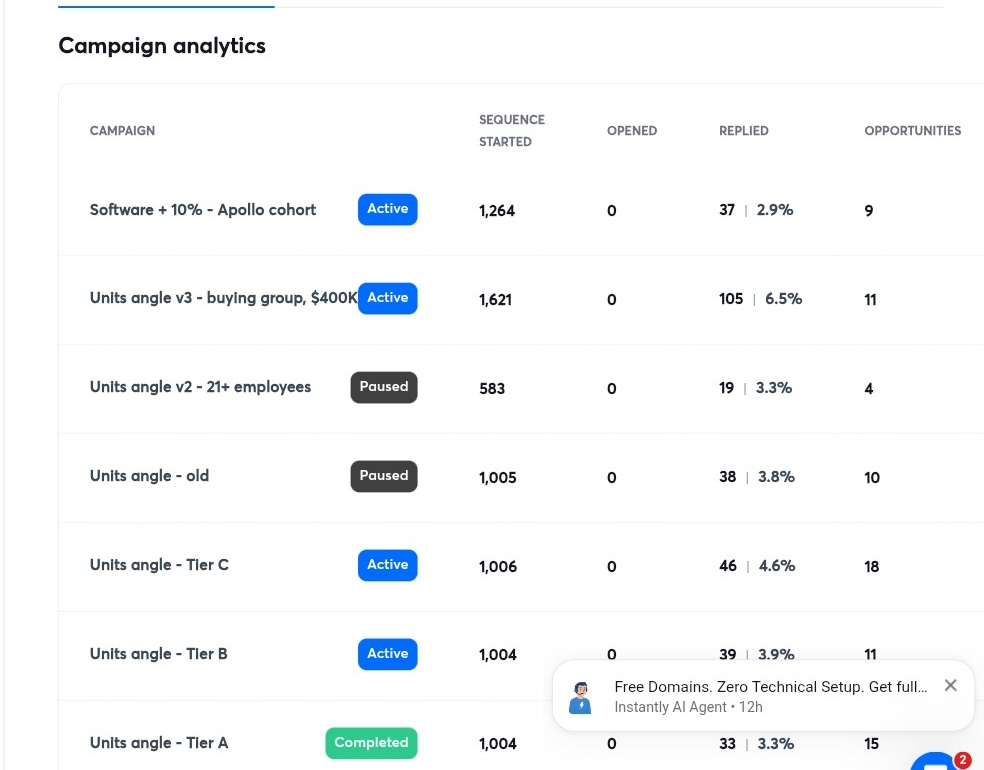Select sequence started value 1,005
Image resolution: width=984 pixels, height=770 pixels.
498,478
